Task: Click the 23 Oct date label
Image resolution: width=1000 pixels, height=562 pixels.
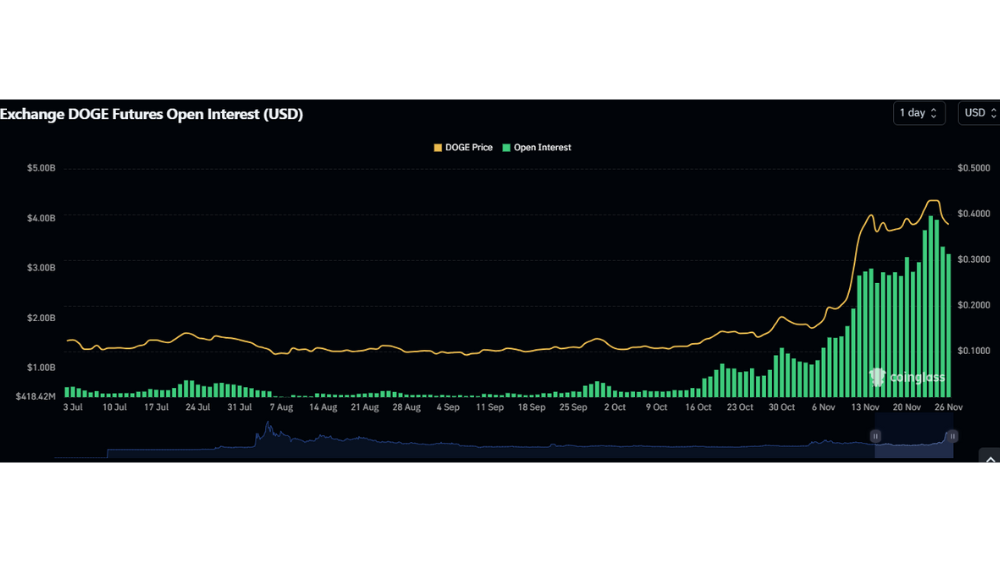Action: pos(740,407)
